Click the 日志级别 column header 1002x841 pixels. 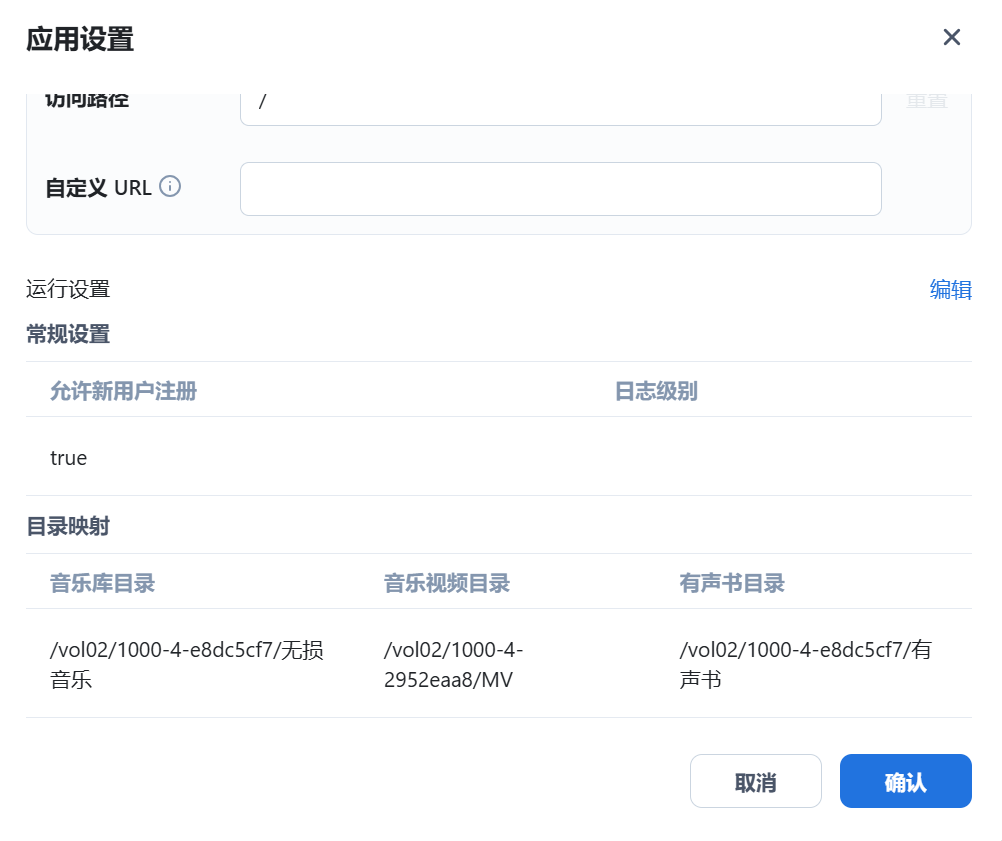(x=655, y=392)
